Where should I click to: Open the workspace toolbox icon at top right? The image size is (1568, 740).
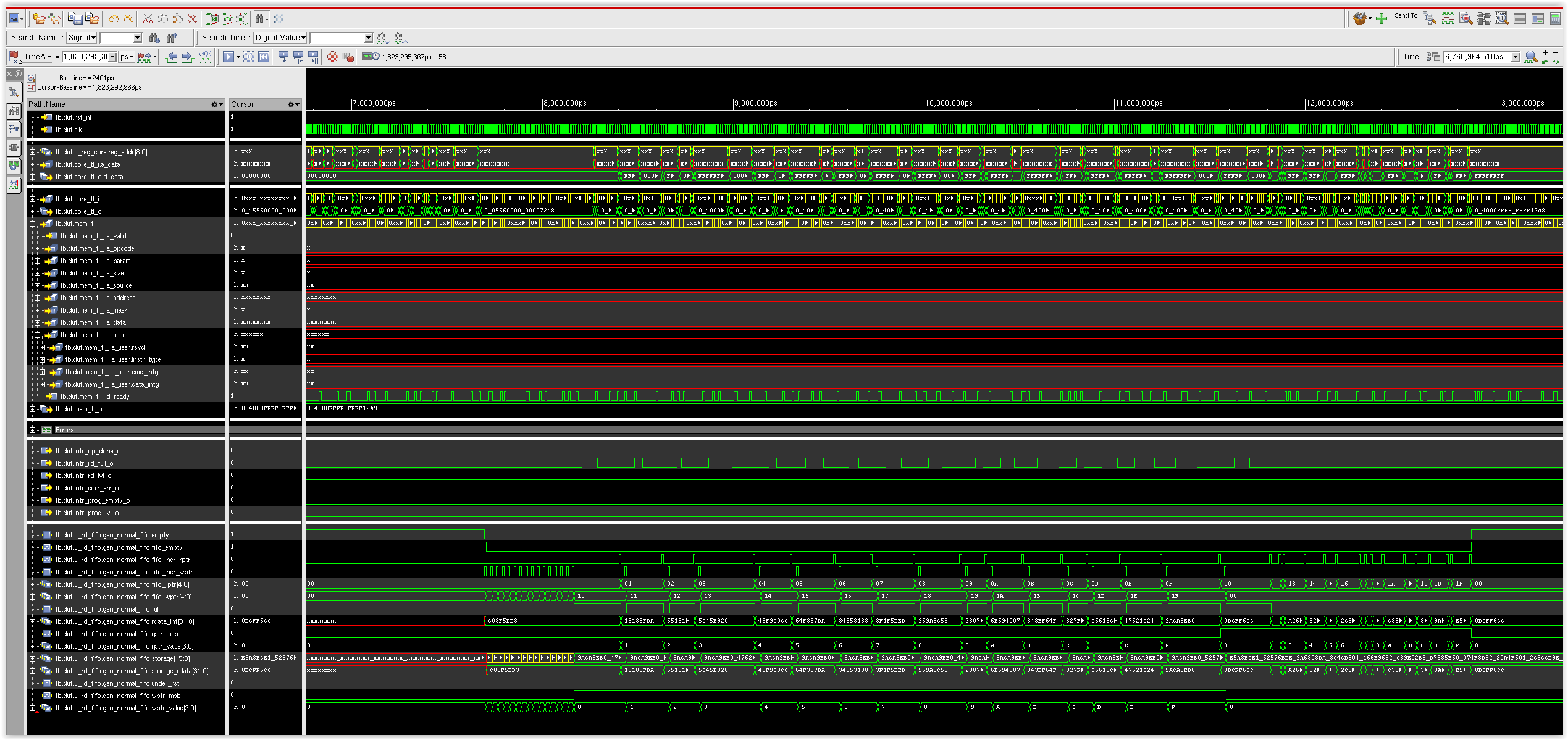tap(1360, 18)
